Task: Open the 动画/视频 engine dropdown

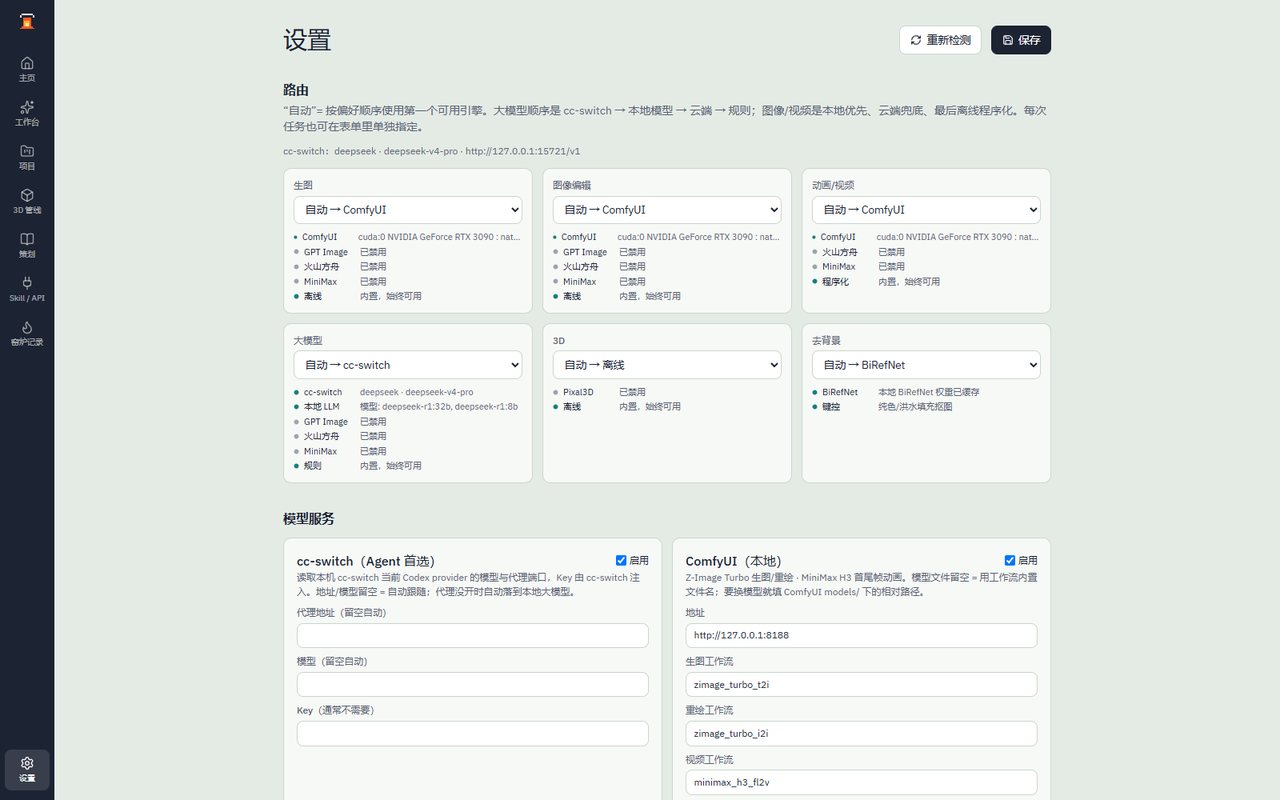Action: (926, 210)
